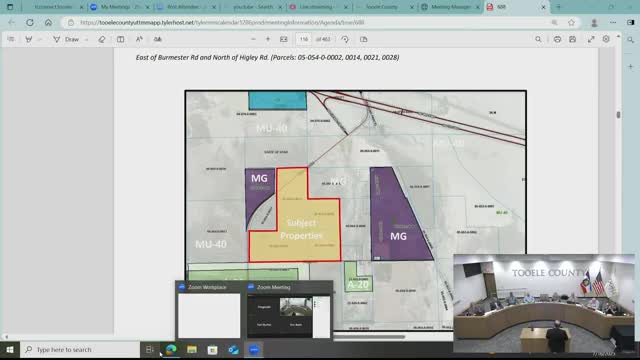
Task: Click the PDF horizontal scrollbar thumb
Action: pyautogui.click(x=369, y=337)
